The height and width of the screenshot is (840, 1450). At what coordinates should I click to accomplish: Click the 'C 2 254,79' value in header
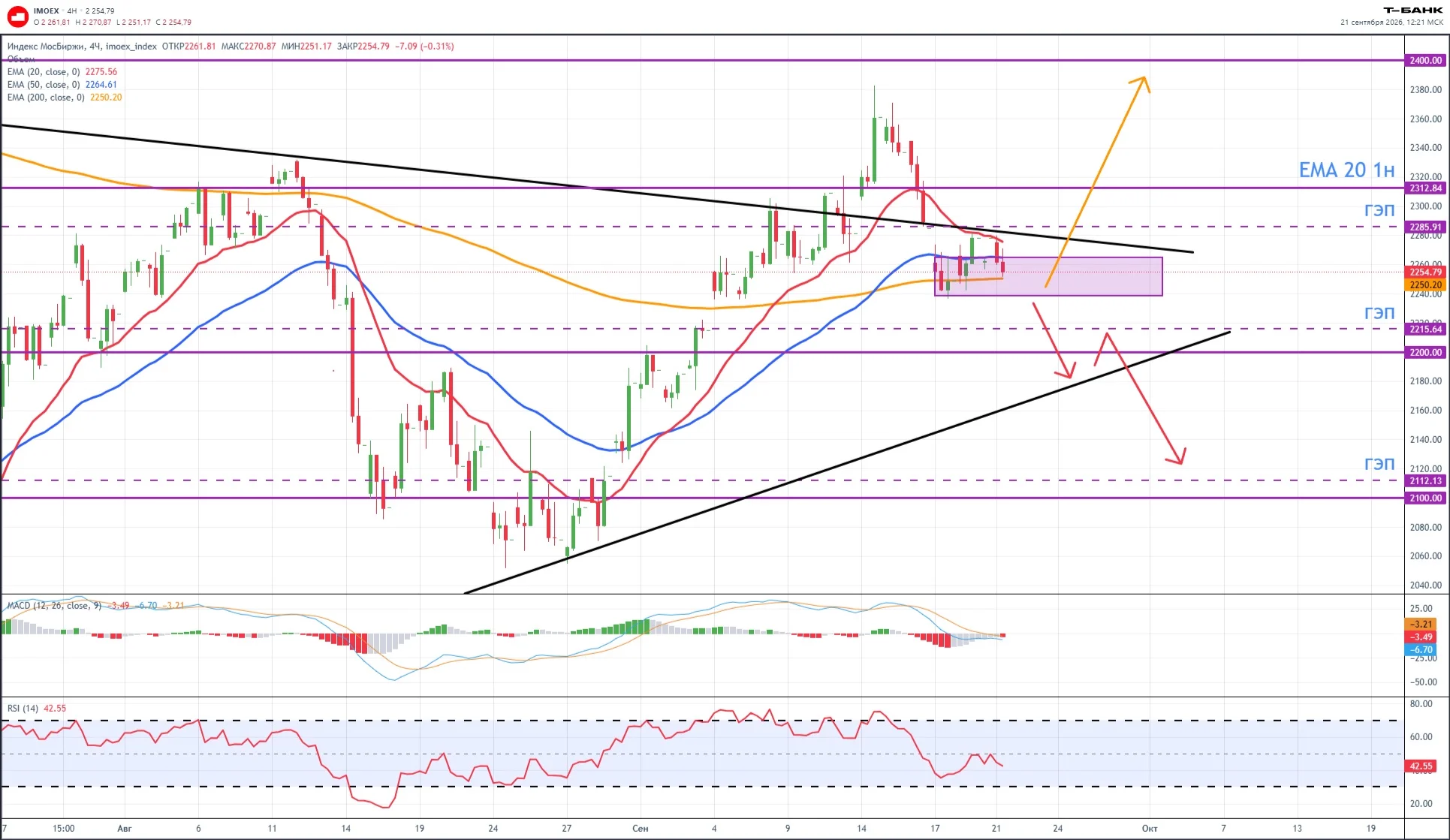173,22
